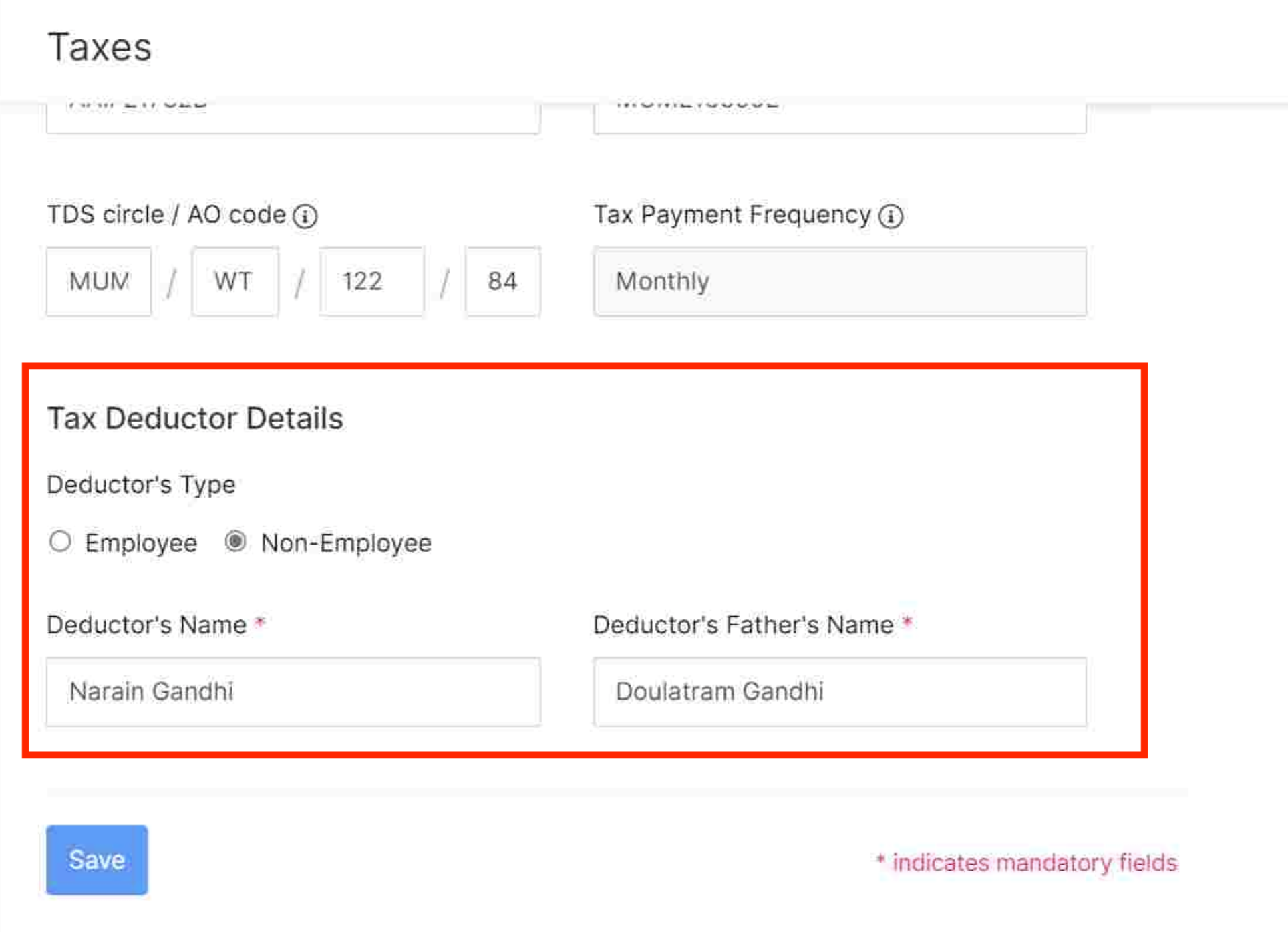Open the TDS circle / AO code info tooltip
1288x932 pixels.
(305, 215)
